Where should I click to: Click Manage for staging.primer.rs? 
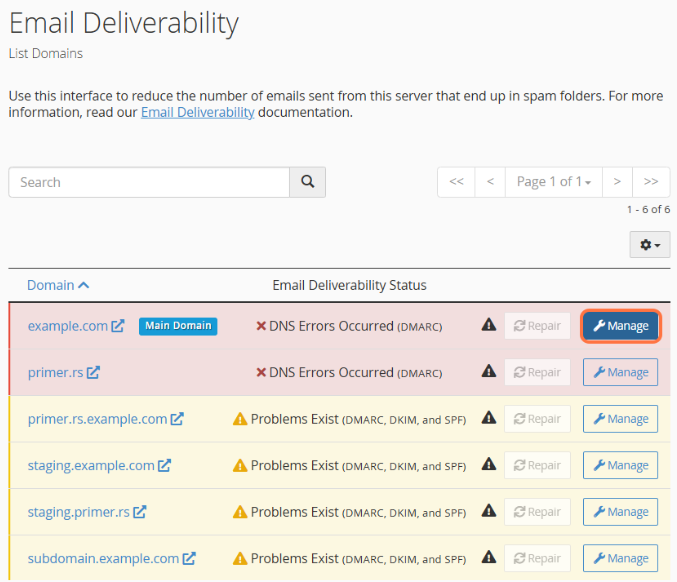coord(620,512)
